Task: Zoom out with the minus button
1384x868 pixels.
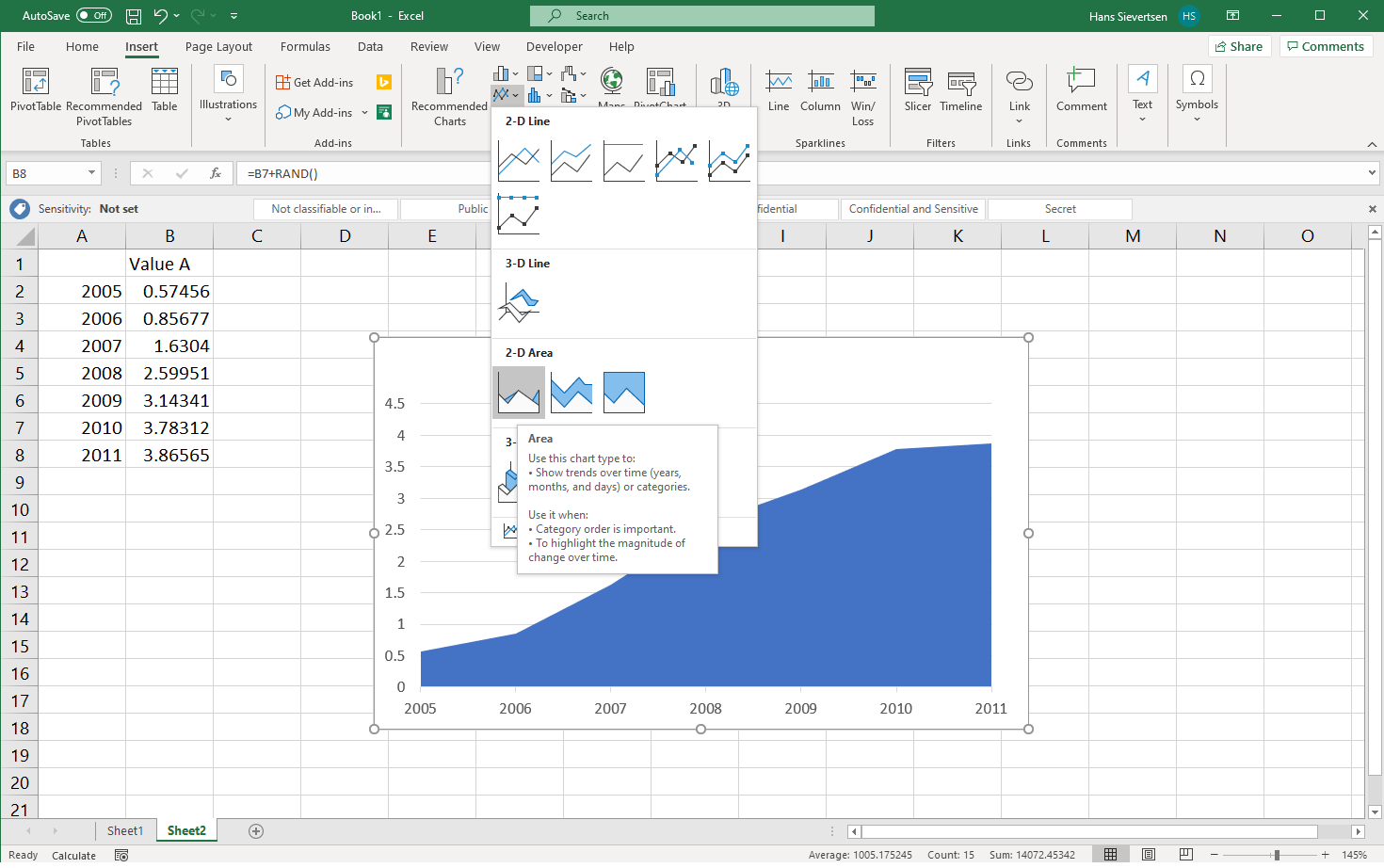Action: (1215, 855)
